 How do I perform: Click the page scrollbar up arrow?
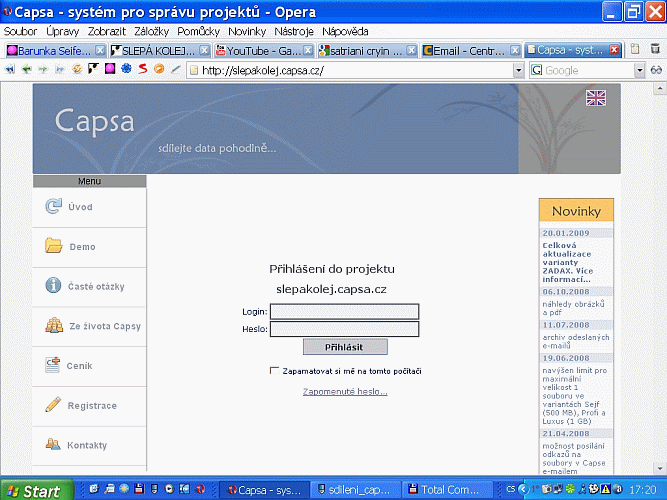(x=660, y=89)
